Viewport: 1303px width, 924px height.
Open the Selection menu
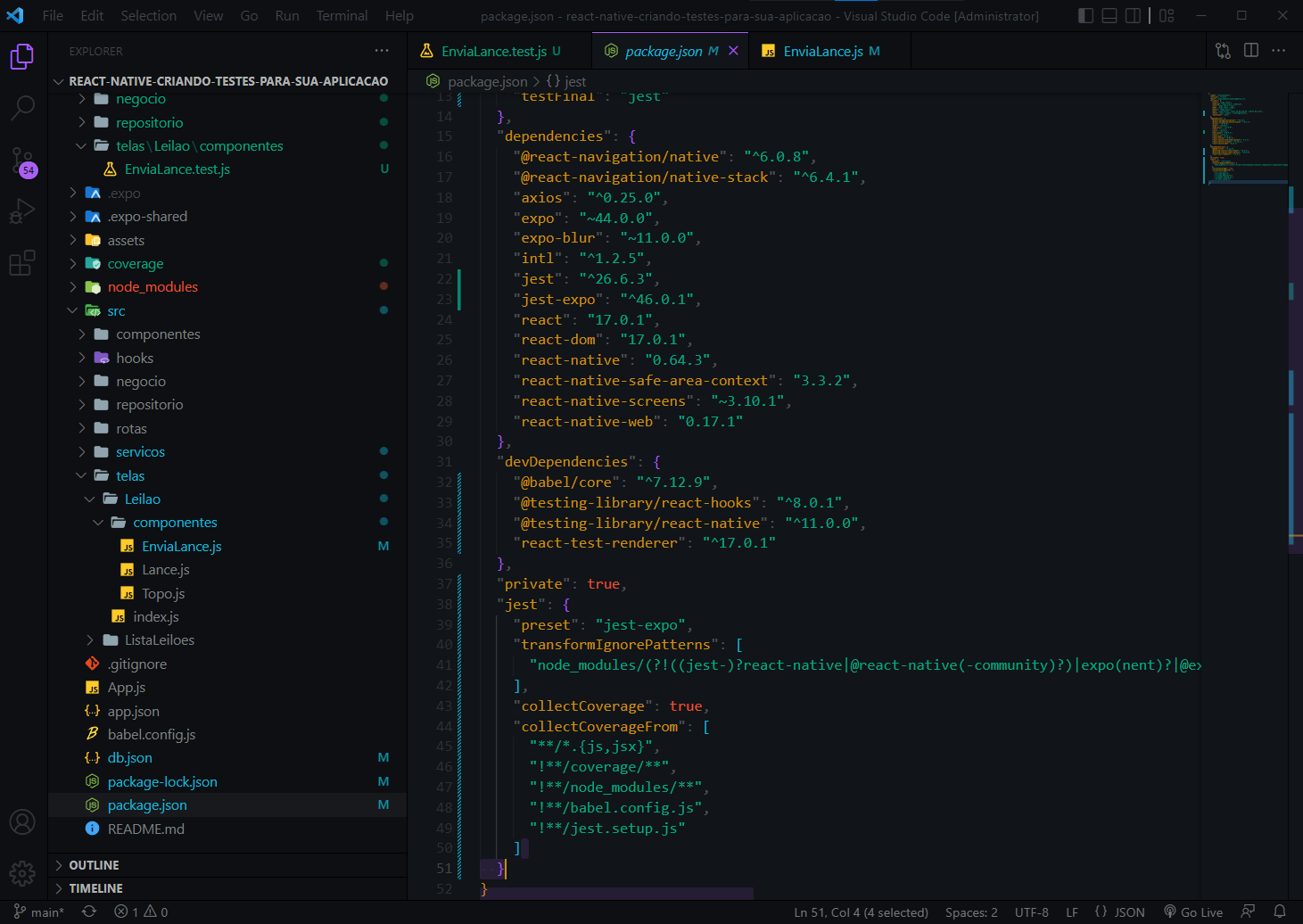tap(149, 15)
